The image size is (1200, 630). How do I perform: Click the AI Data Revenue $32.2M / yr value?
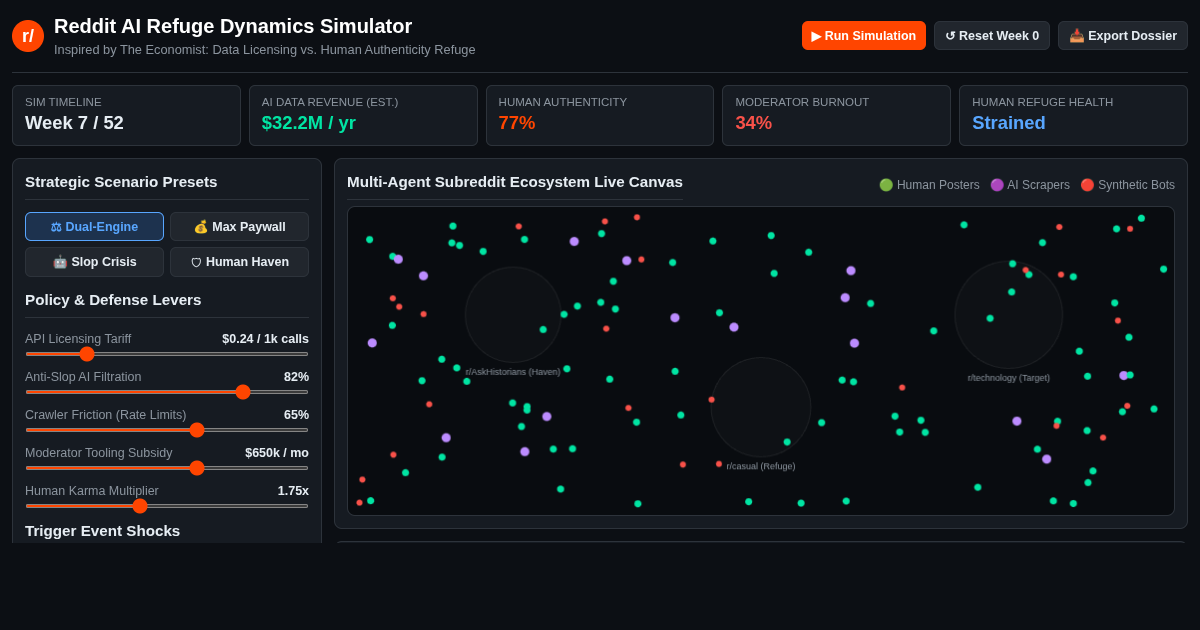(309, 123)
